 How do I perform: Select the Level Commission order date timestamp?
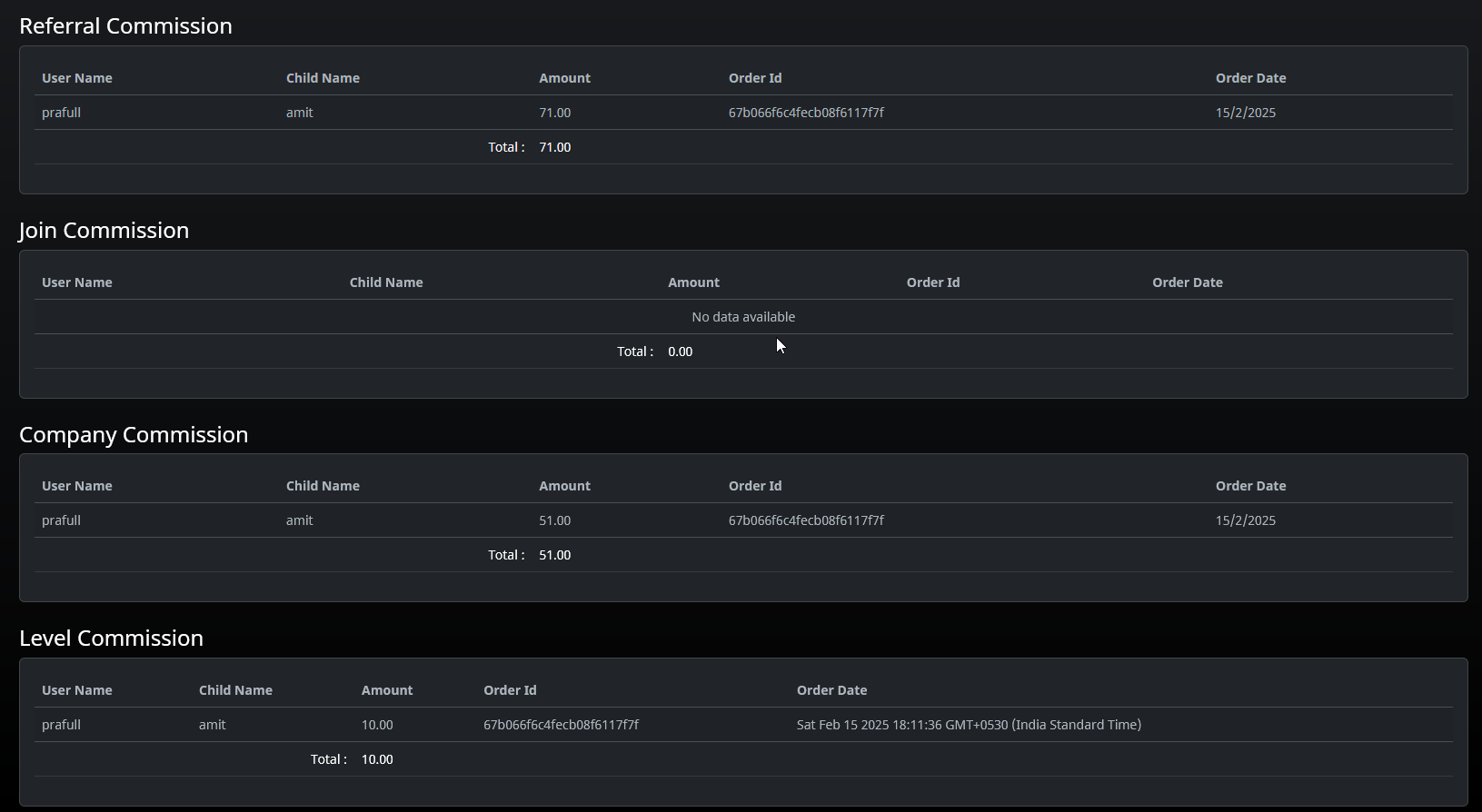969,725
